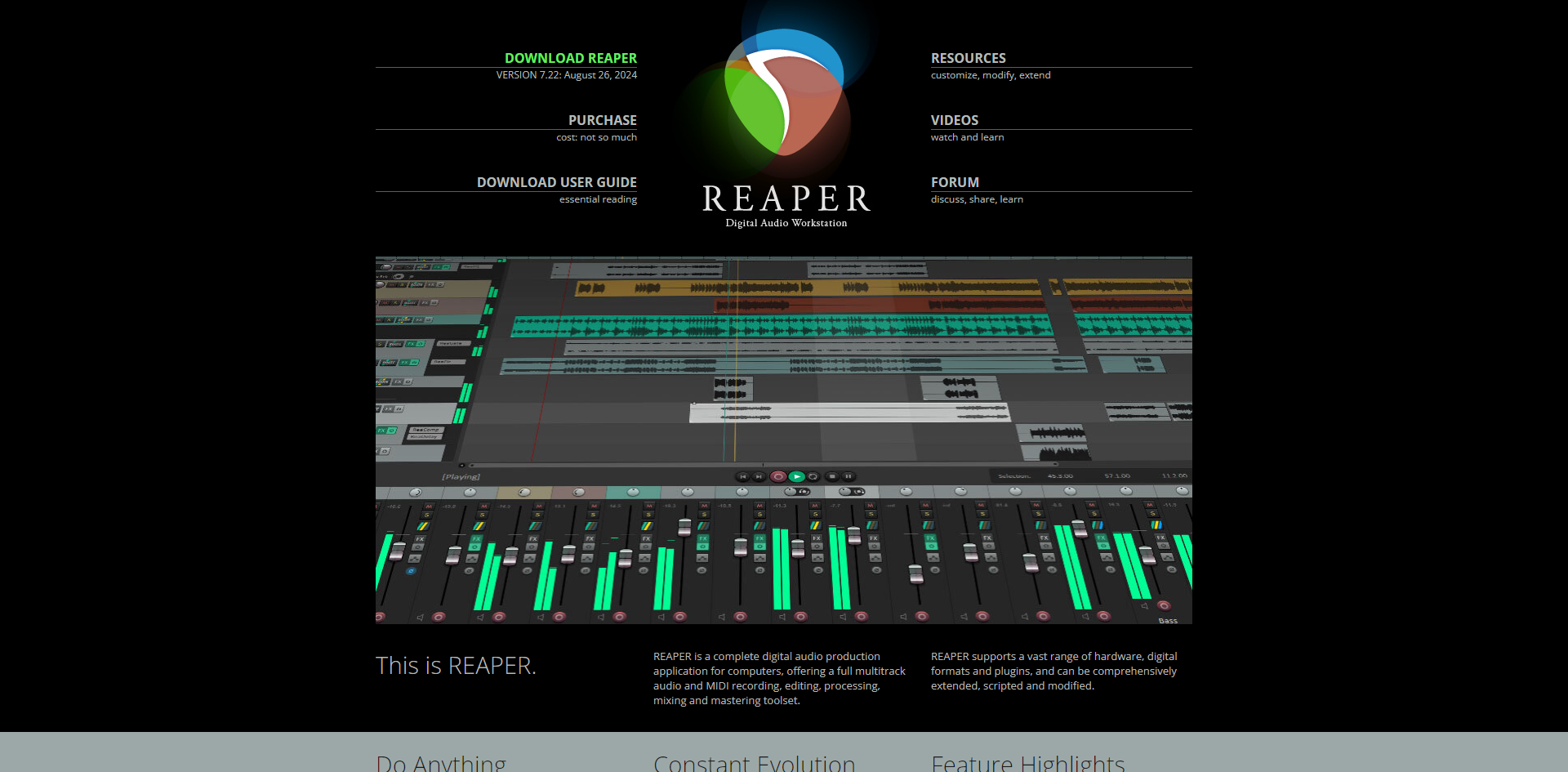Click the skip-to-end transport button
Viewport: 1568px width, 772px height.
click(759, 476)
